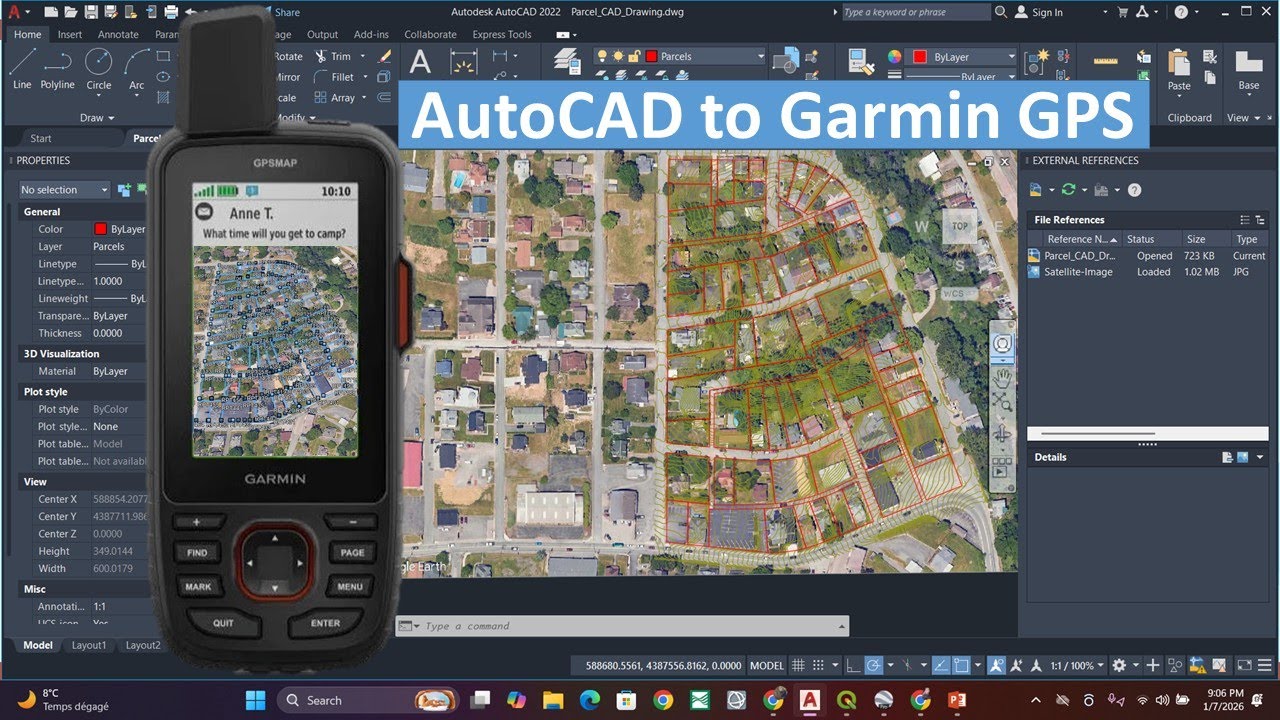The width and height of the screenshot is (1280, 720).
Task: Expand the Draw panel
Action: [x=97, y=118]
